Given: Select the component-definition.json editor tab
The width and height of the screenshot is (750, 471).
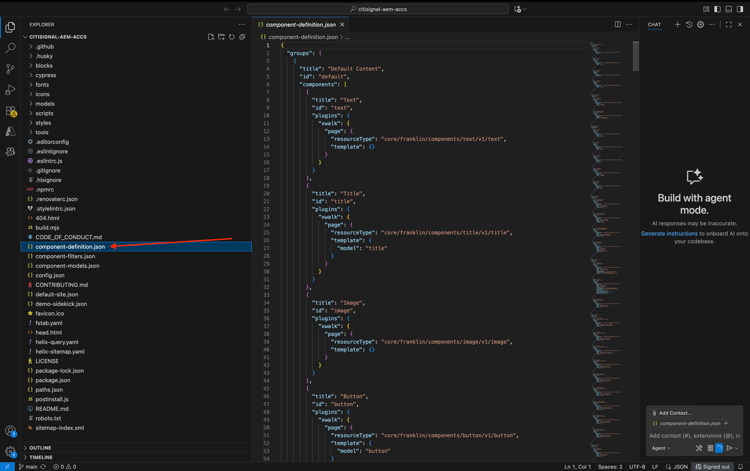Looking at the screenshot, I should point(300,24).
